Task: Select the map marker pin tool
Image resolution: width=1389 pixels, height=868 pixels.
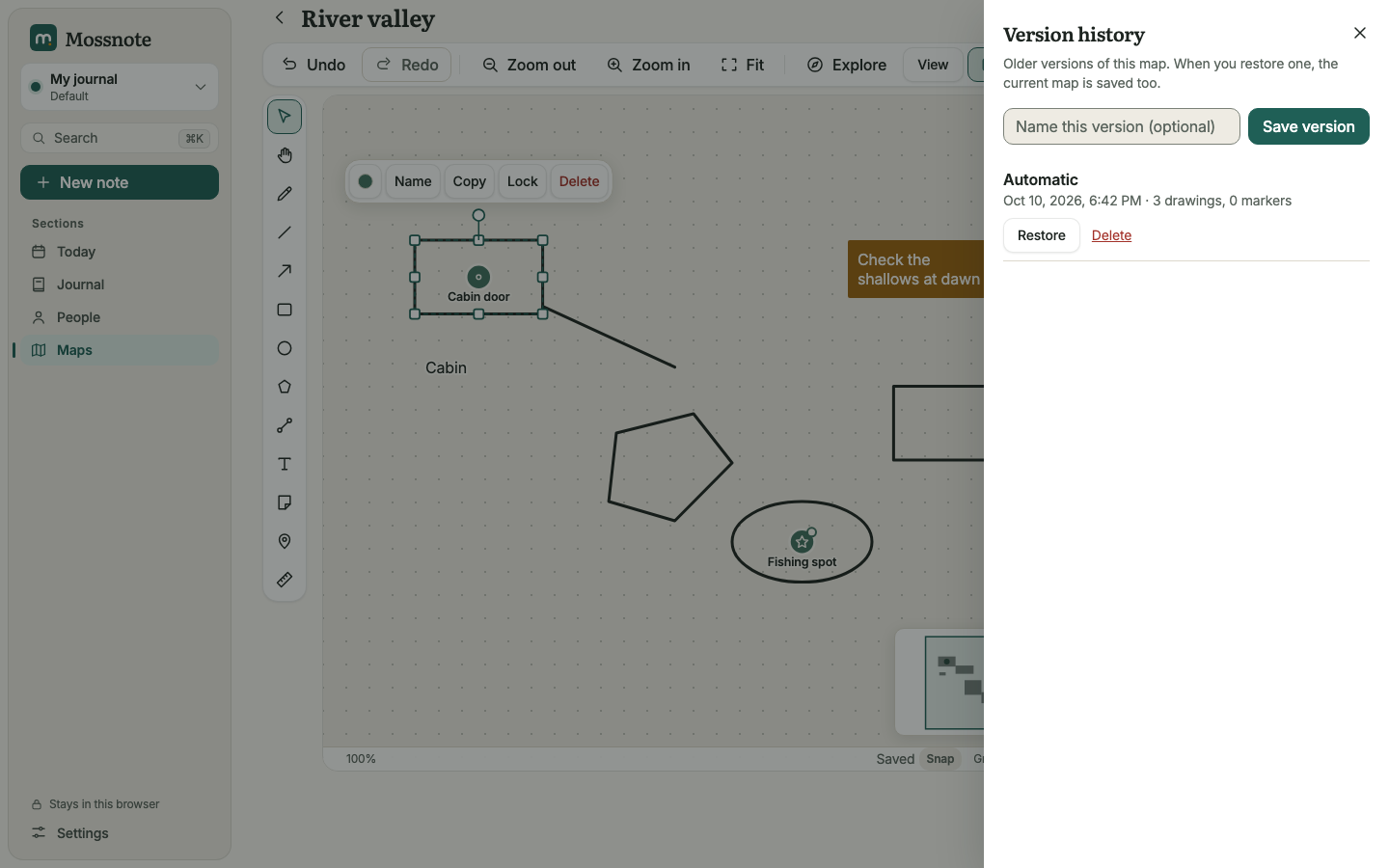Action: pyautogui.click(x=285, y=541)
